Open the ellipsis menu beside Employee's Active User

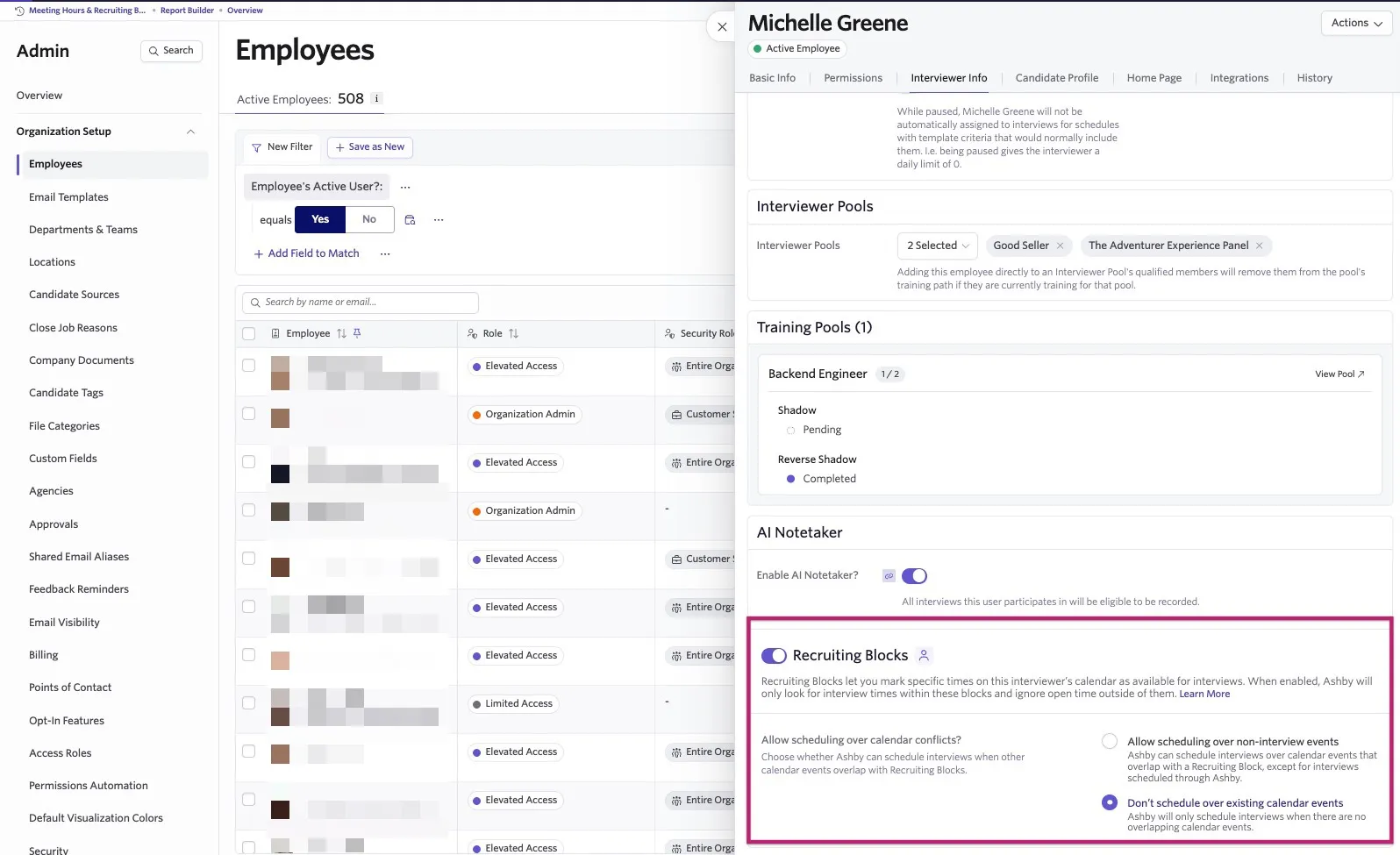pyautogui.click(x=405, y=187)
